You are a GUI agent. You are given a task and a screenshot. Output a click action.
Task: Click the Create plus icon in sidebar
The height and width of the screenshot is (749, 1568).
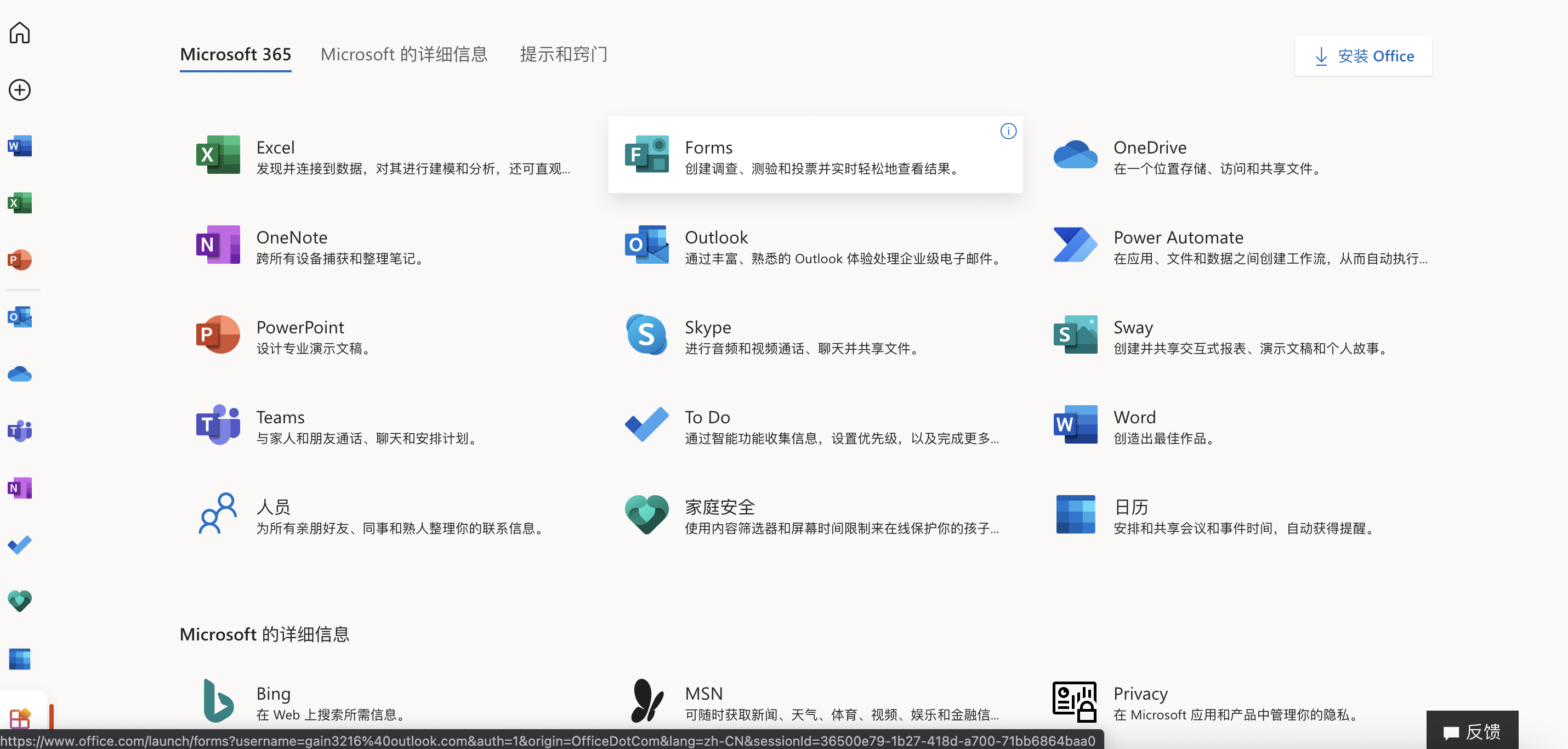(20, 90)
